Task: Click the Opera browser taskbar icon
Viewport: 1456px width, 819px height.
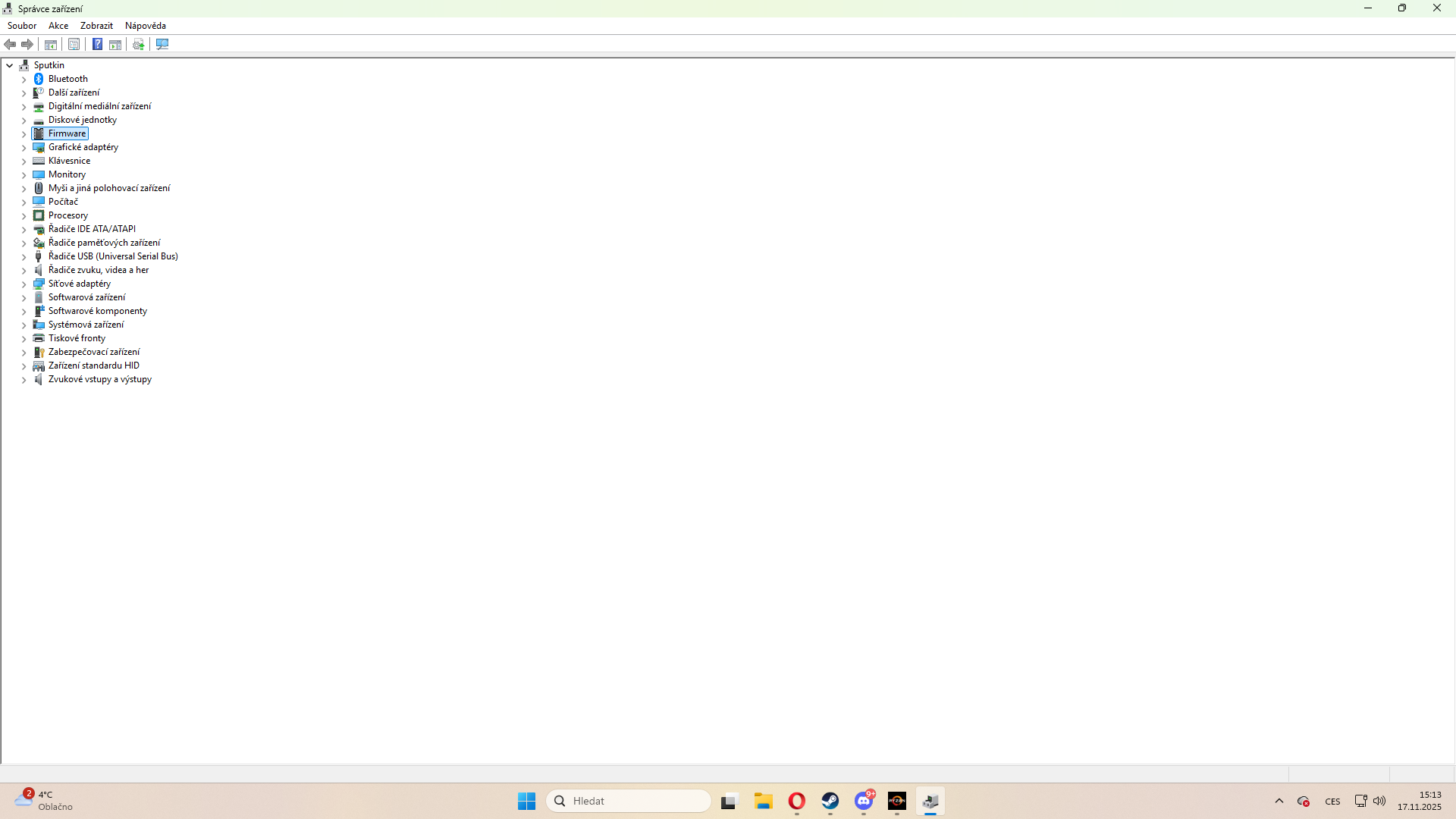Action: [x=796, y=801]
